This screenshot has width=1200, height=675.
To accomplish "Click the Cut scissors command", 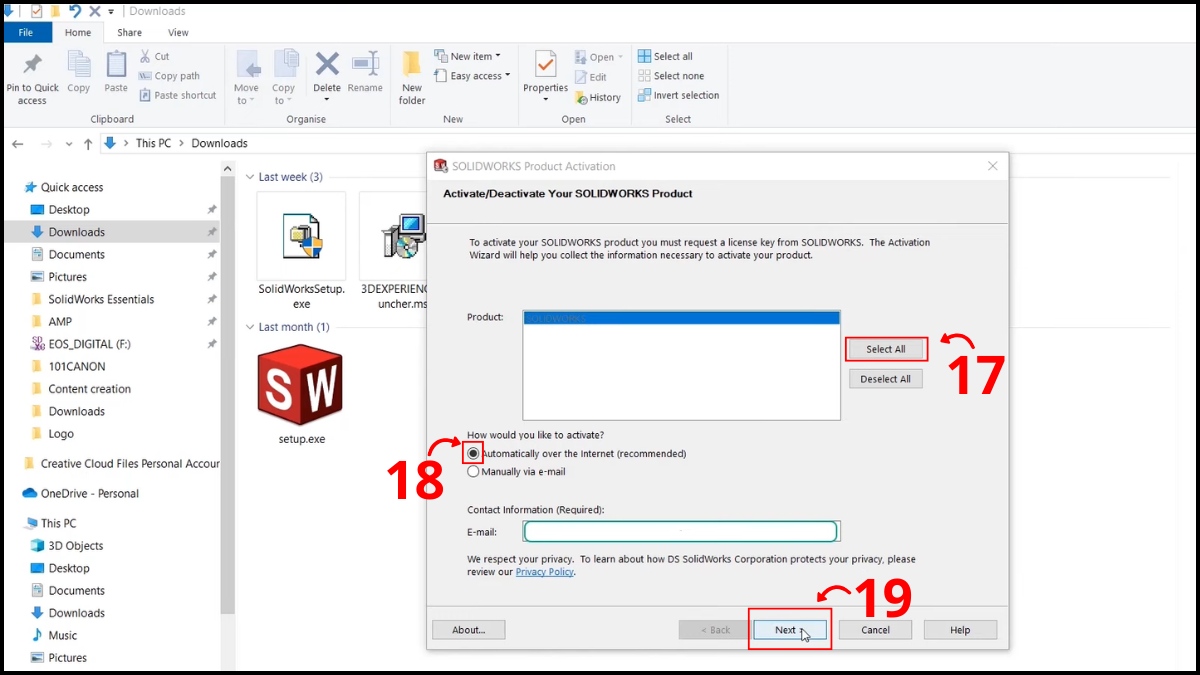I will pyautogui.click(x=155, y=57).
